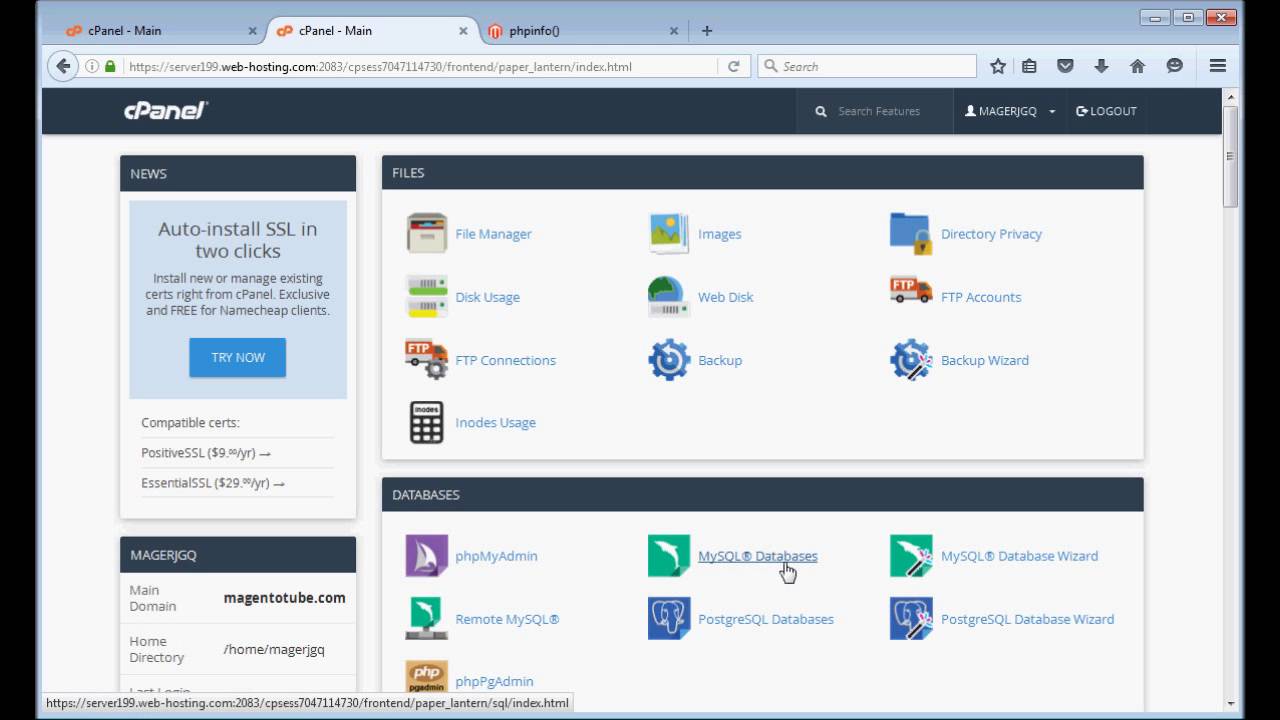Open the PostgreSQL Databases elephant icon
The image size is (1280, 720).
click(669, 618)
